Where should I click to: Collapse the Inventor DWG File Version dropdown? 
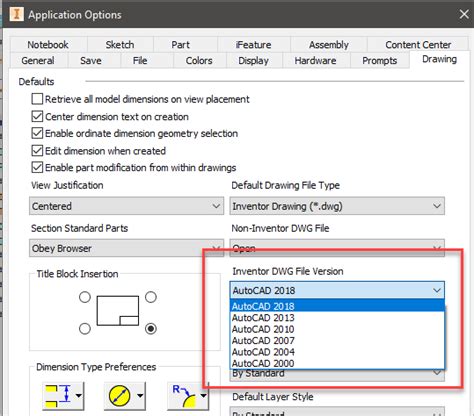[337, 290]
